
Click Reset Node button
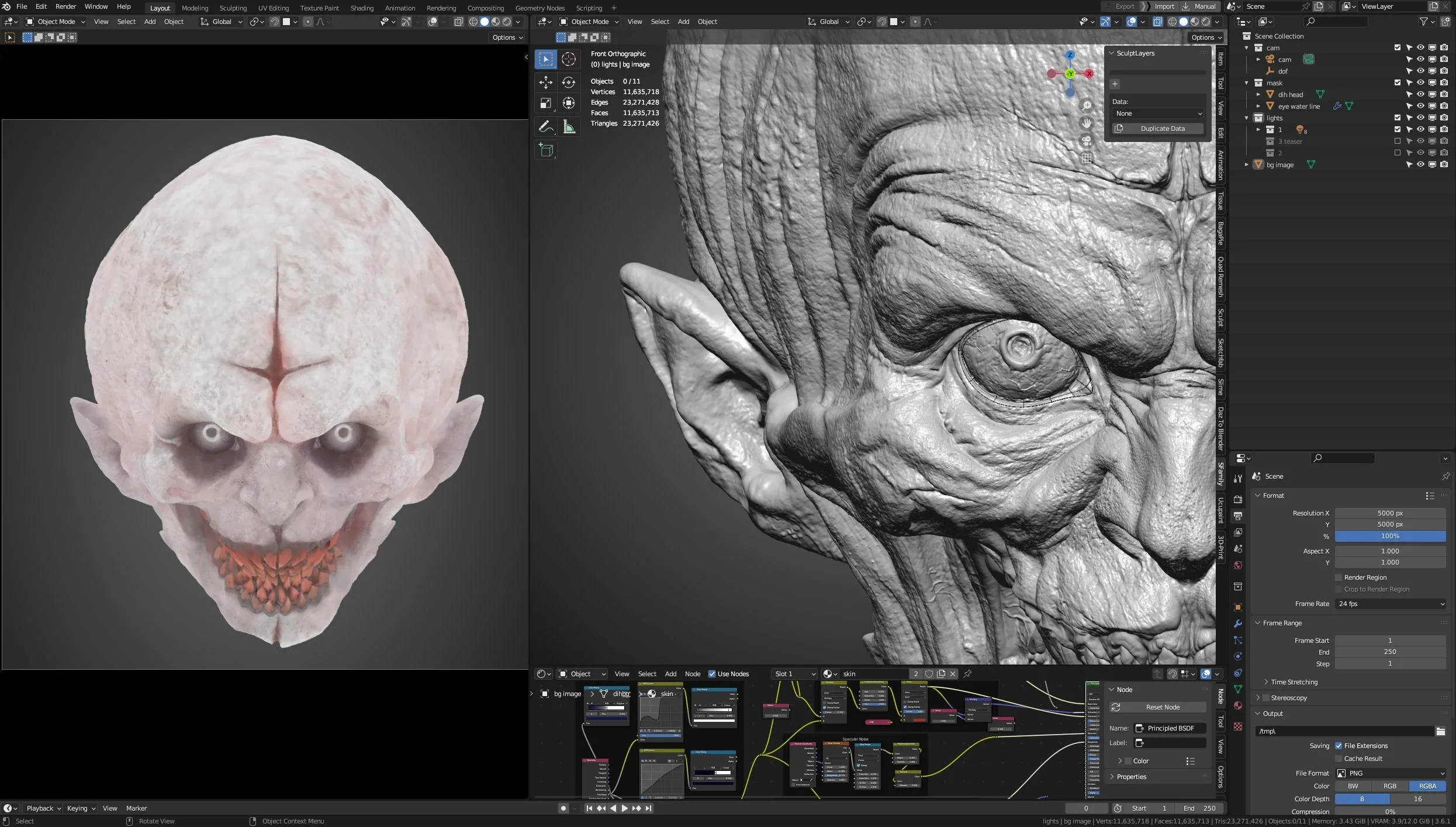1162,707
